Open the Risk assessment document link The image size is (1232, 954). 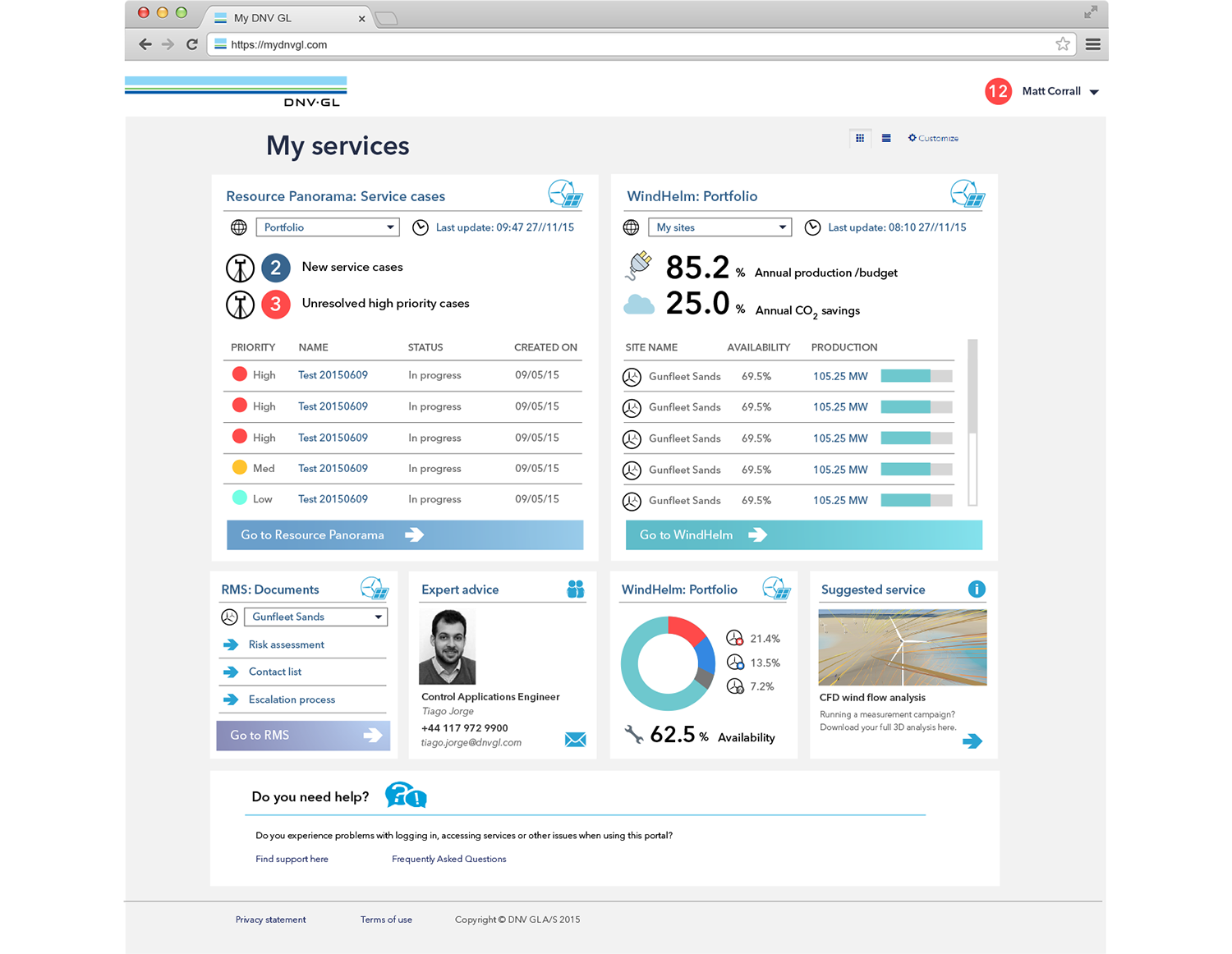287,644
